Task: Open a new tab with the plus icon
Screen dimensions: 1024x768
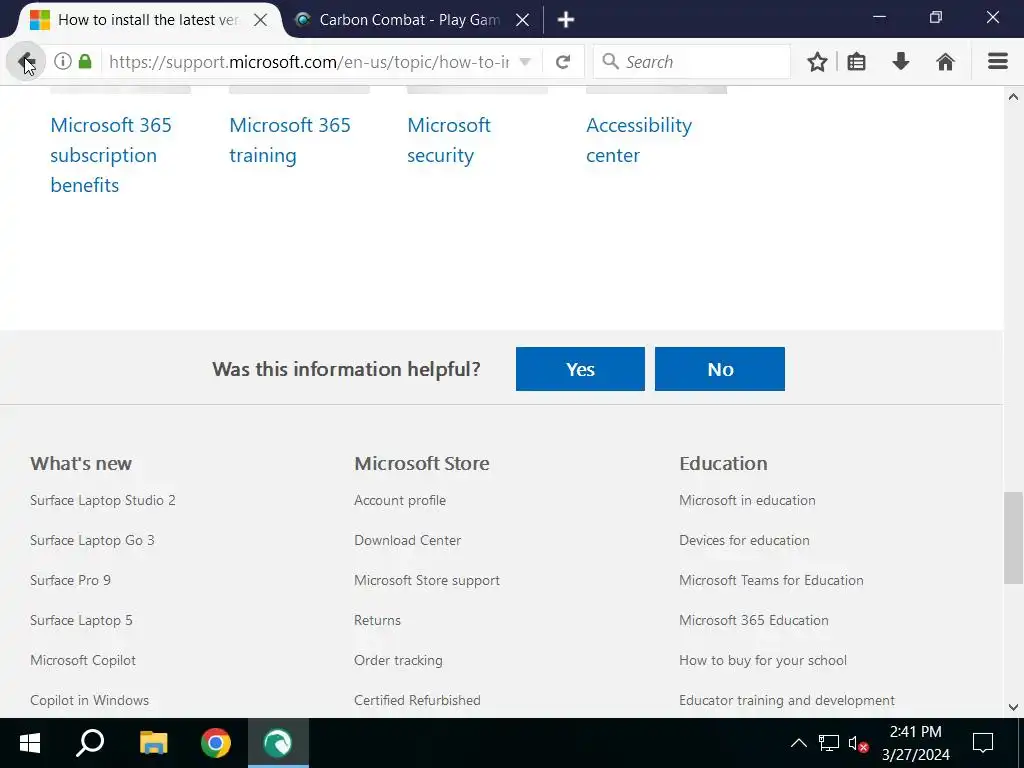Action: (566, 20)
